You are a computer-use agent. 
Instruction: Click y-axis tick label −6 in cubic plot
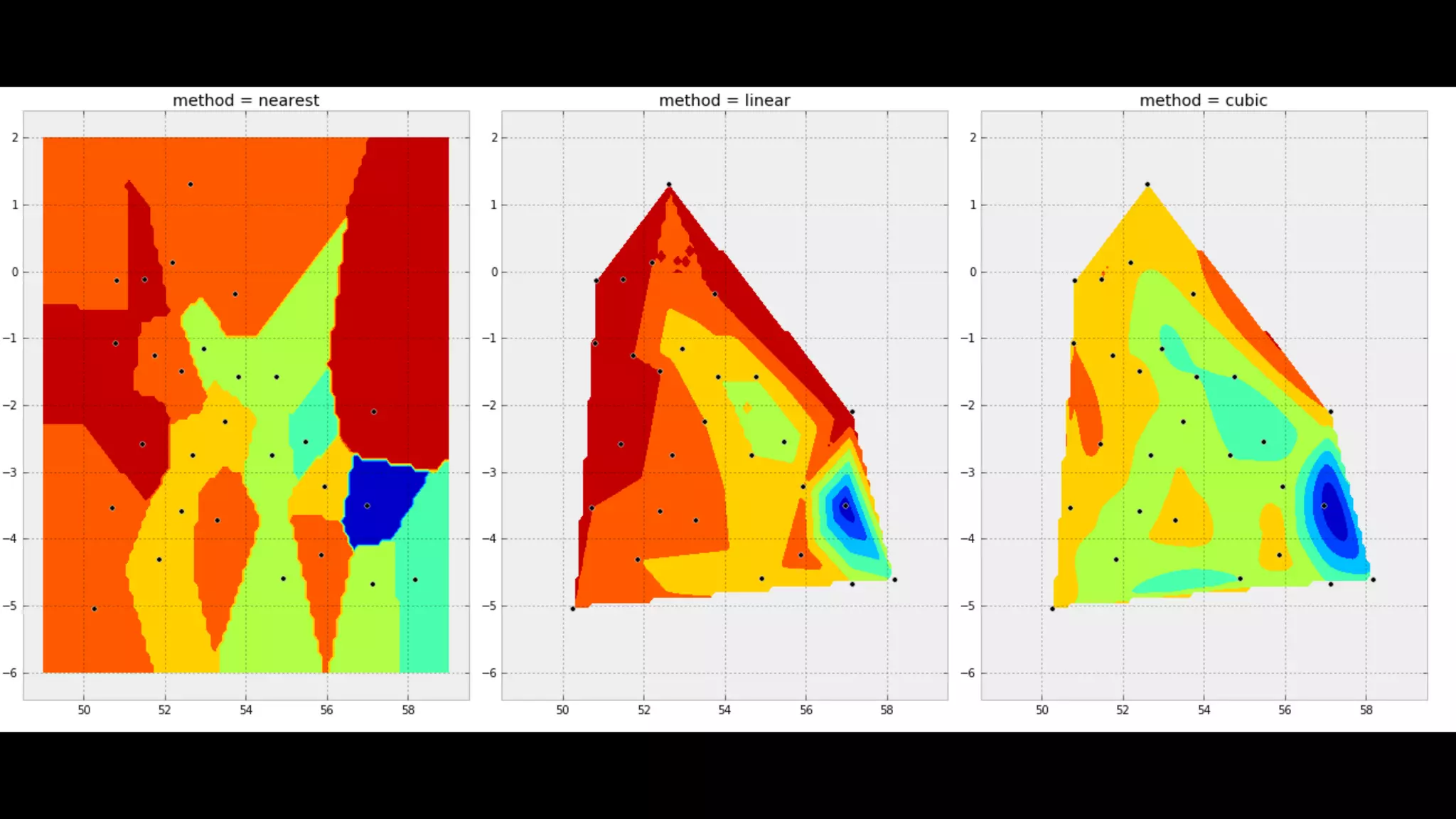coord(969,673)
